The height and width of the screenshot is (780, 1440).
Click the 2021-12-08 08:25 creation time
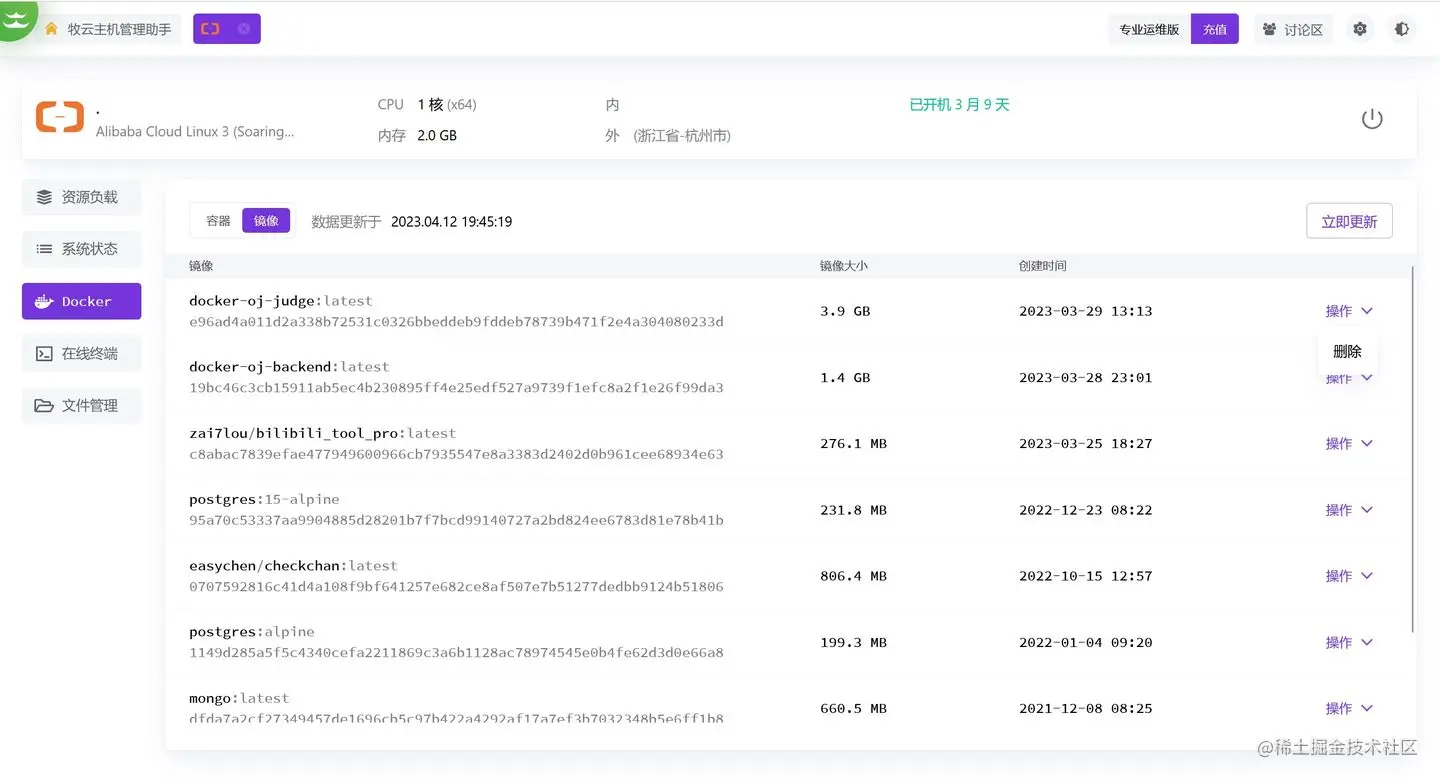1085,708
